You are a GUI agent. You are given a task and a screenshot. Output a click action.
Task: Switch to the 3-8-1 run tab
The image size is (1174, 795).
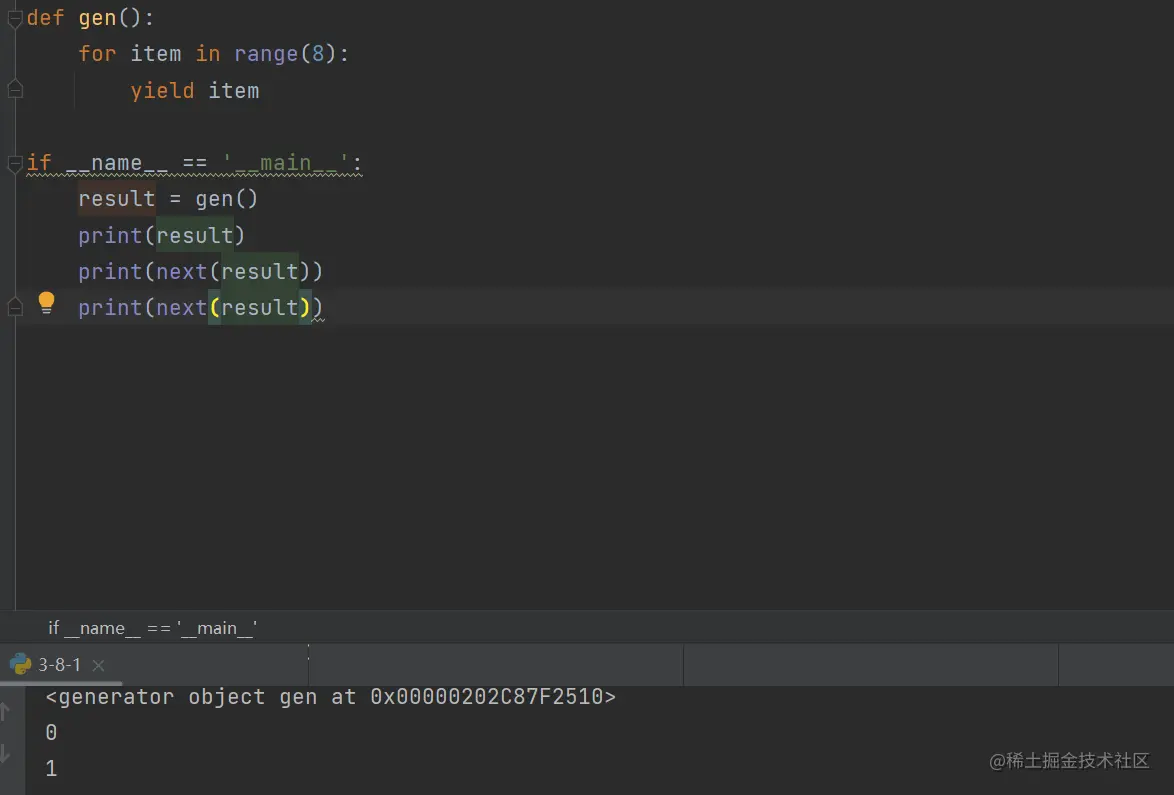pyautogui.click(x=59, y=665)
